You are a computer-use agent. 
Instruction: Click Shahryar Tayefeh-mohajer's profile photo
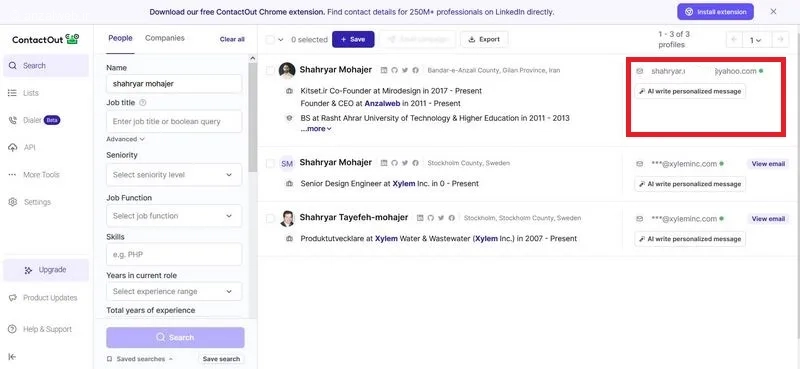coord(287,218)
